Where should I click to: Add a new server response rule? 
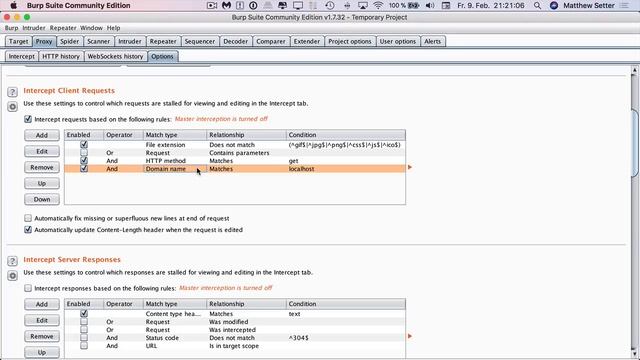pos(42,304)
